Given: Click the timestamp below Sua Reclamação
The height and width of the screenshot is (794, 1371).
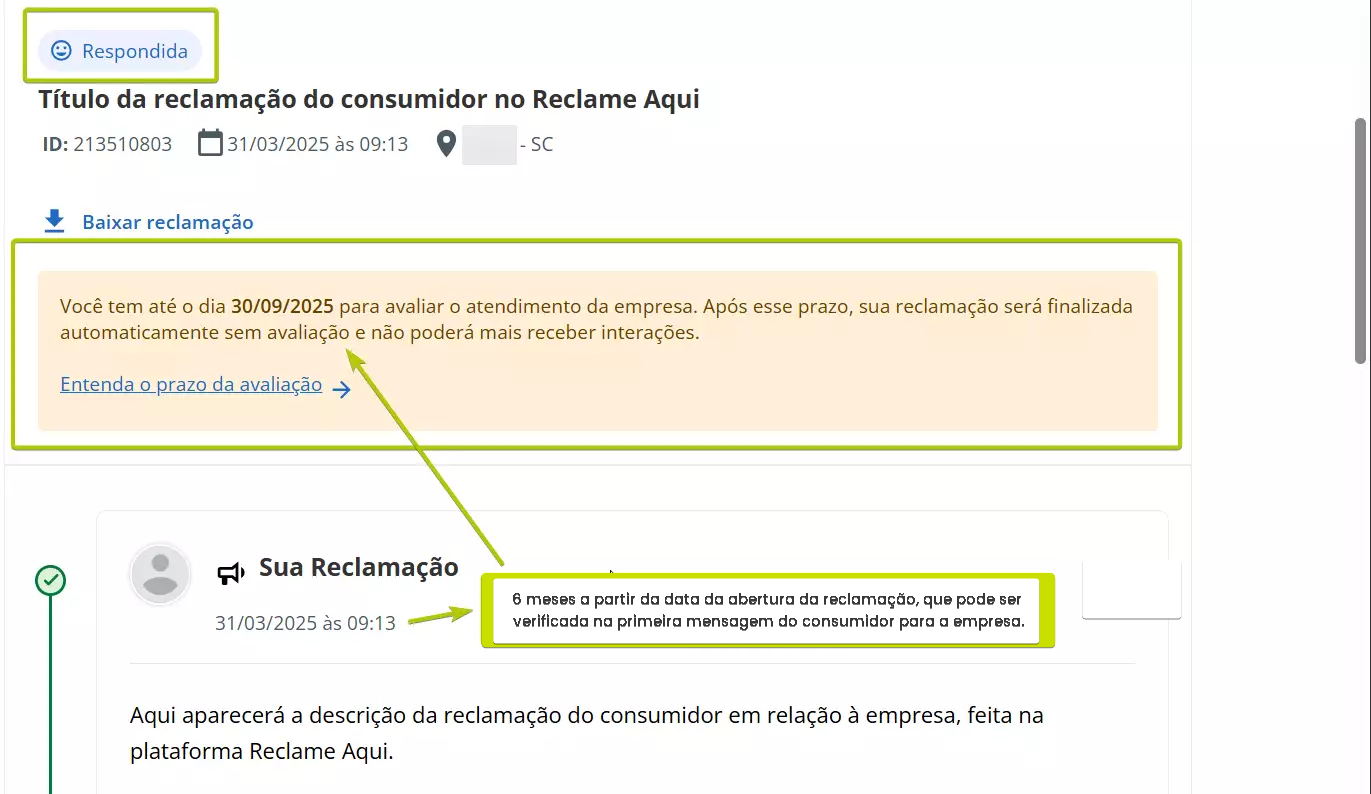Looking at the screenshot, I should [x=305, y=623].
